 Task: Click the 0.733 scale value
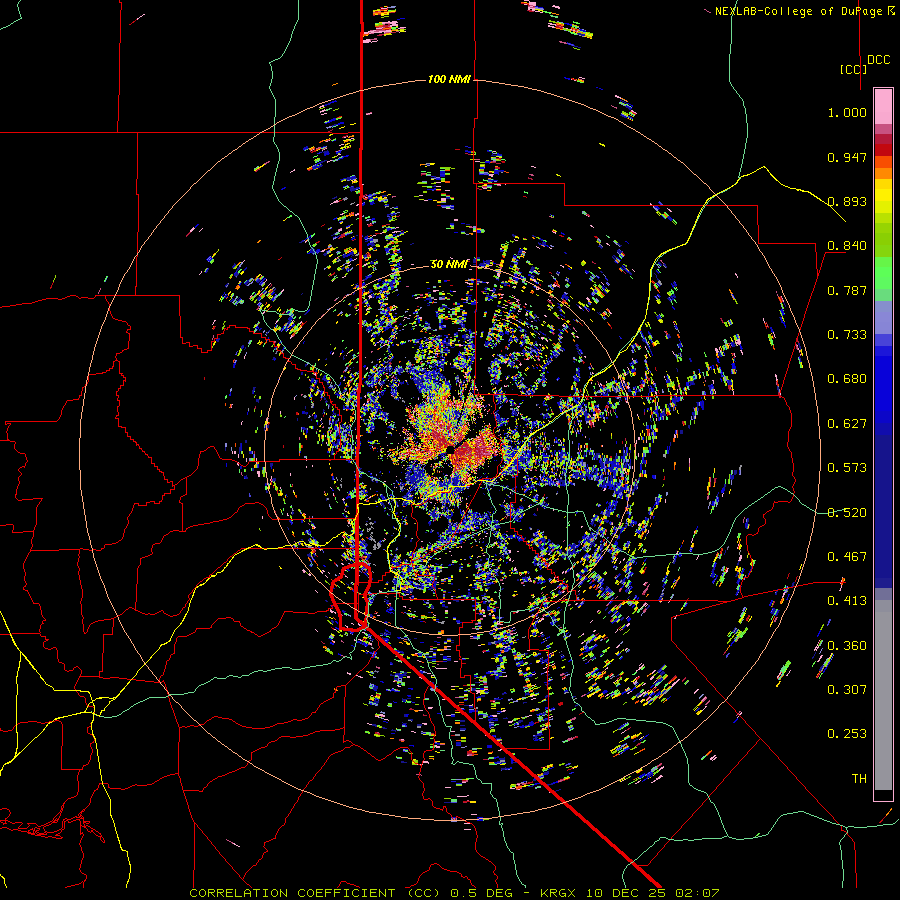(847, 335)
